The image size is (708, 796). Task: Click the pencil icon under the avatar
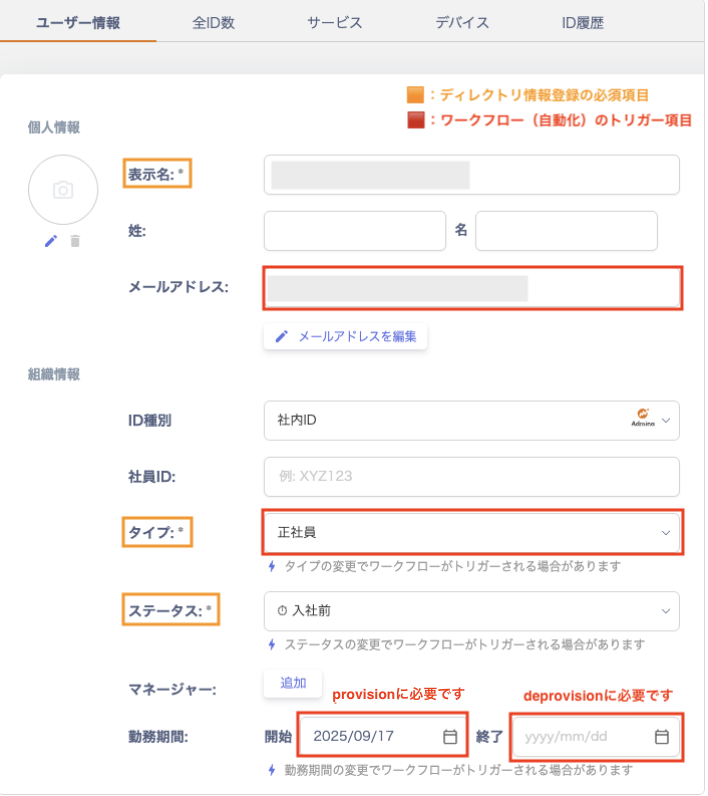[x=51, y=241]
